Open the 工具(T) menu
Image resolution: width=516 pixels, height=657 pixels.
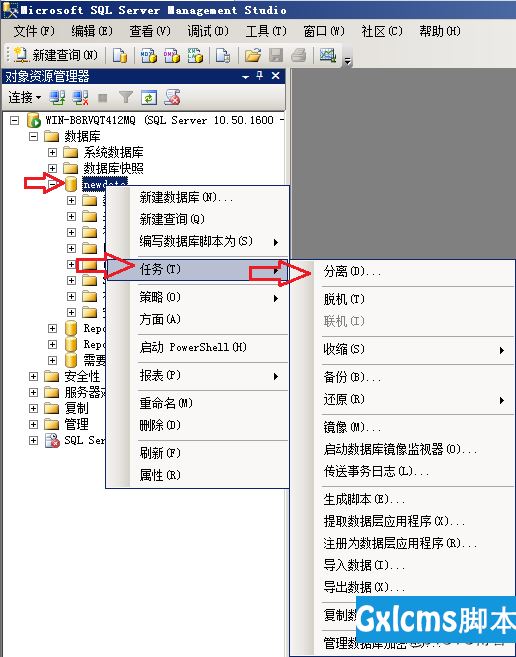pos(266,31)
